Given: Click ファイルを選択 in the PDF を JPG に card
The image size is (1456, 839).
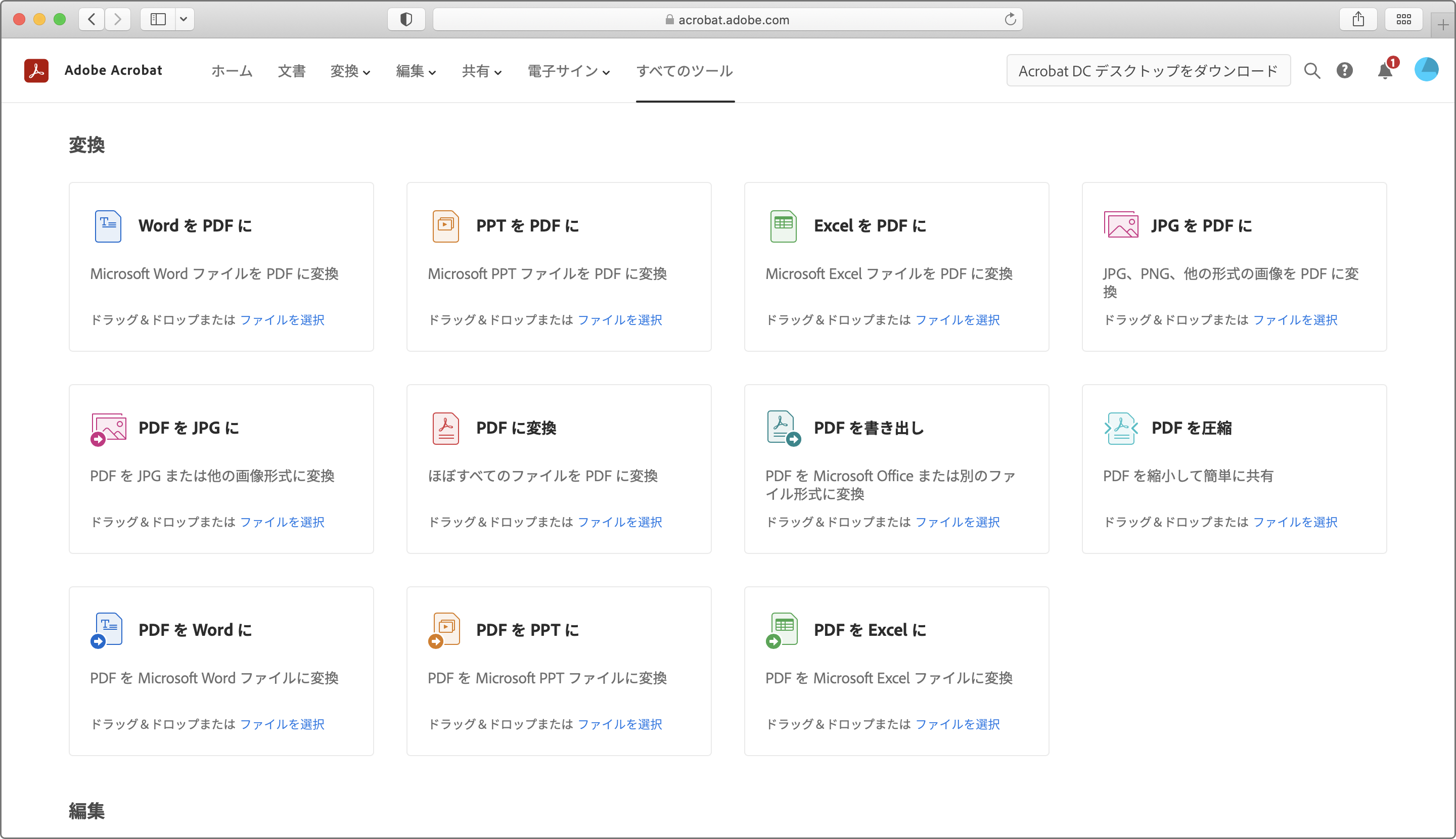Looking at the screenshot, I should coord(282,522).
